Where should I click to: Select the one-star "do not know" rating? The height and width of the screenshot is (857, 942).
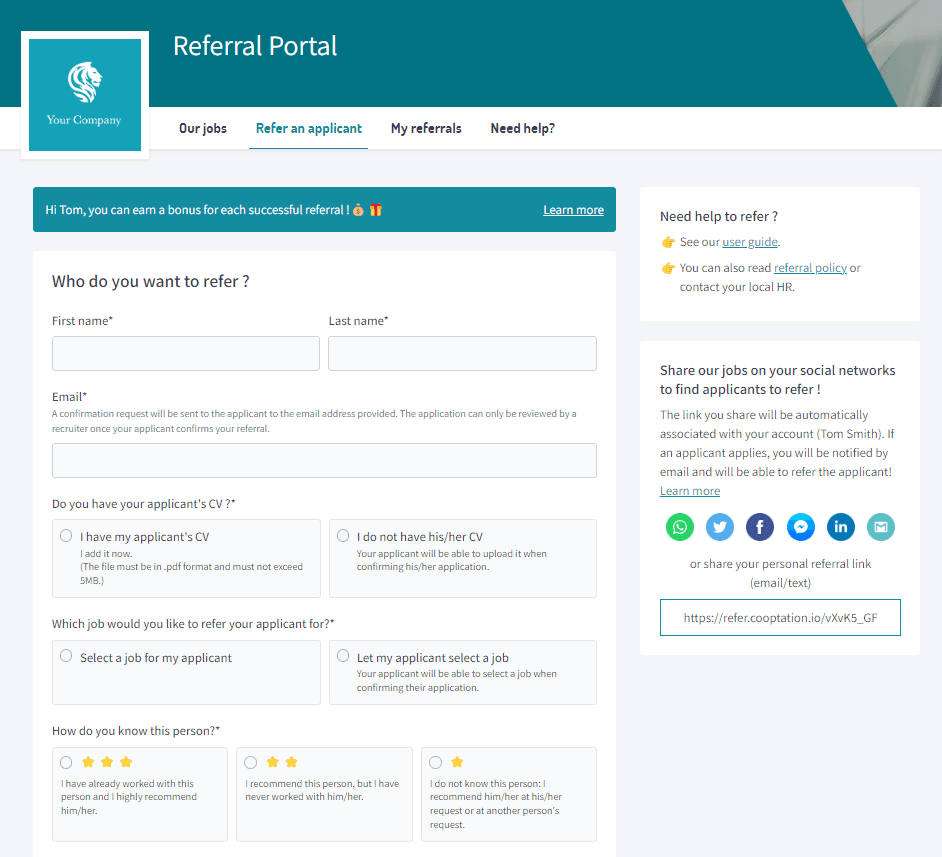435,762
